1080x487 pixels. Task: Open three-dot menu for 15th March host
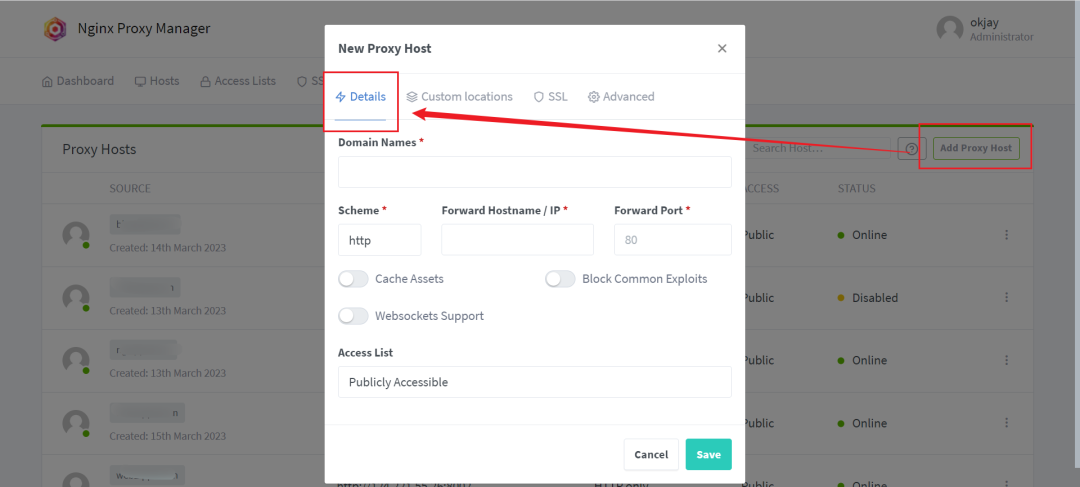point(1006,423)
